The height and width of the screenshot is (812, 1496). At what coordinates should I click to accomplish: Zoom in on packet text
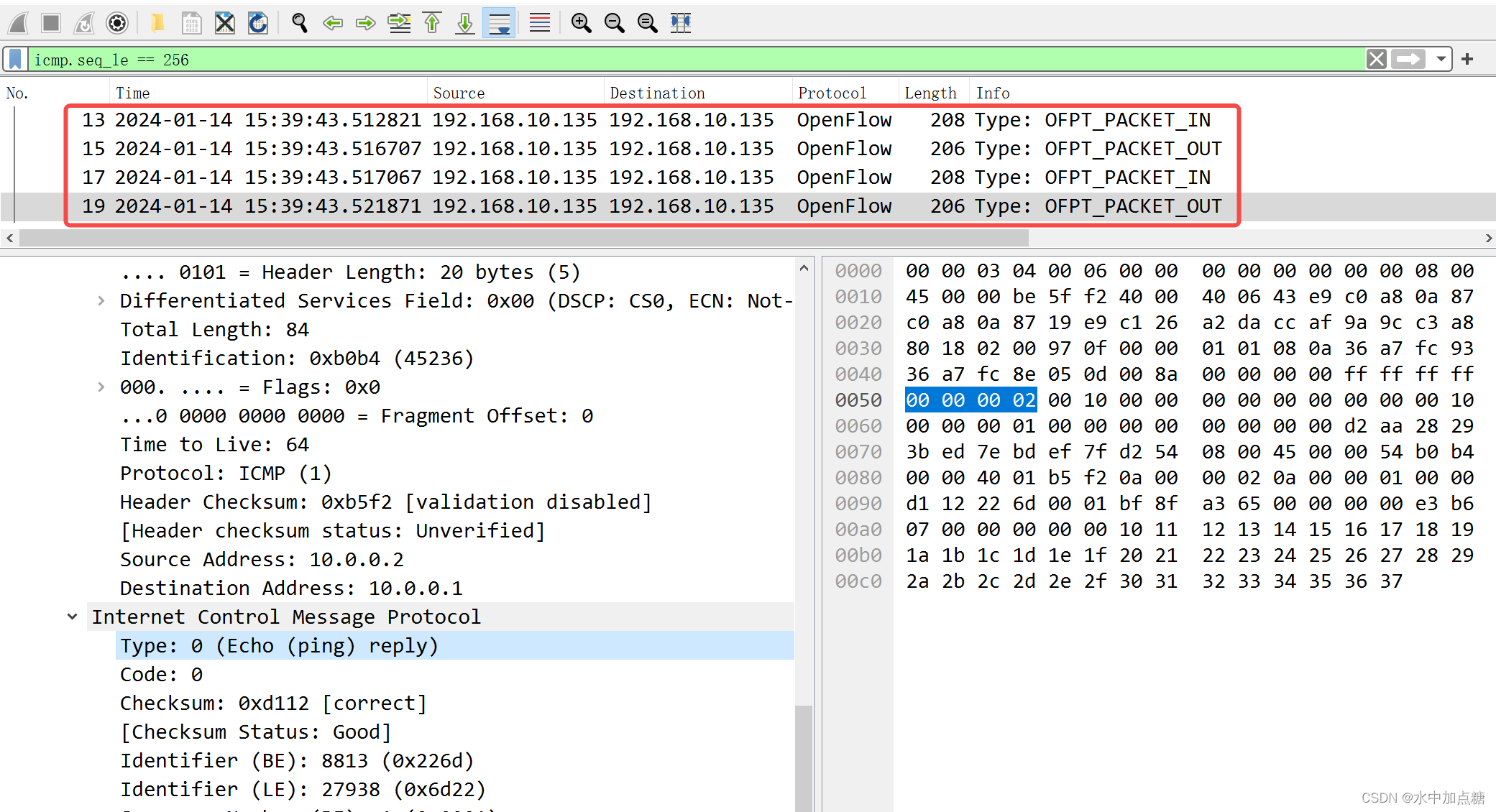[x=581, y=23]
